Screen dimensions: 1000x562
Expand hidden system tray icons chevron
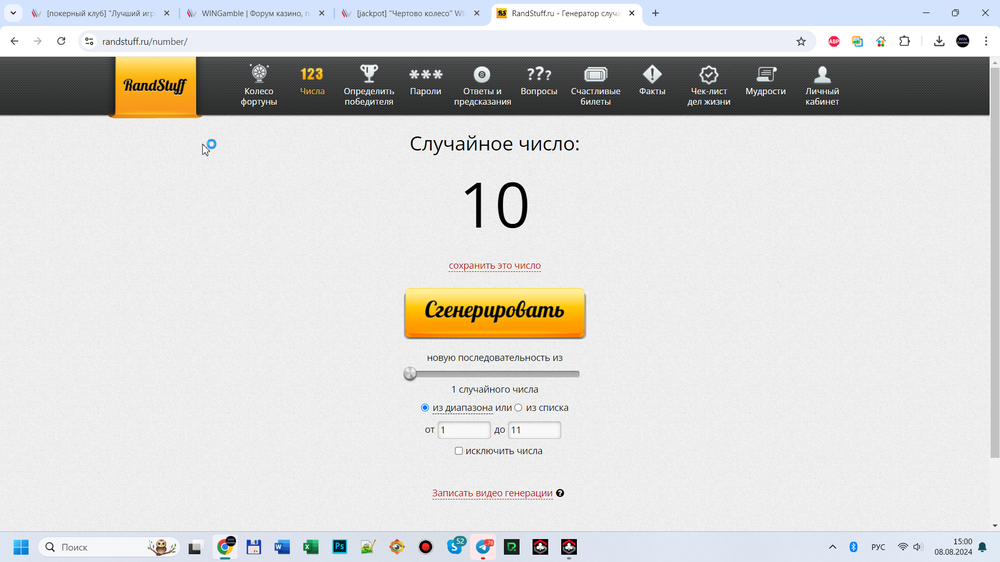coord(833,547)
